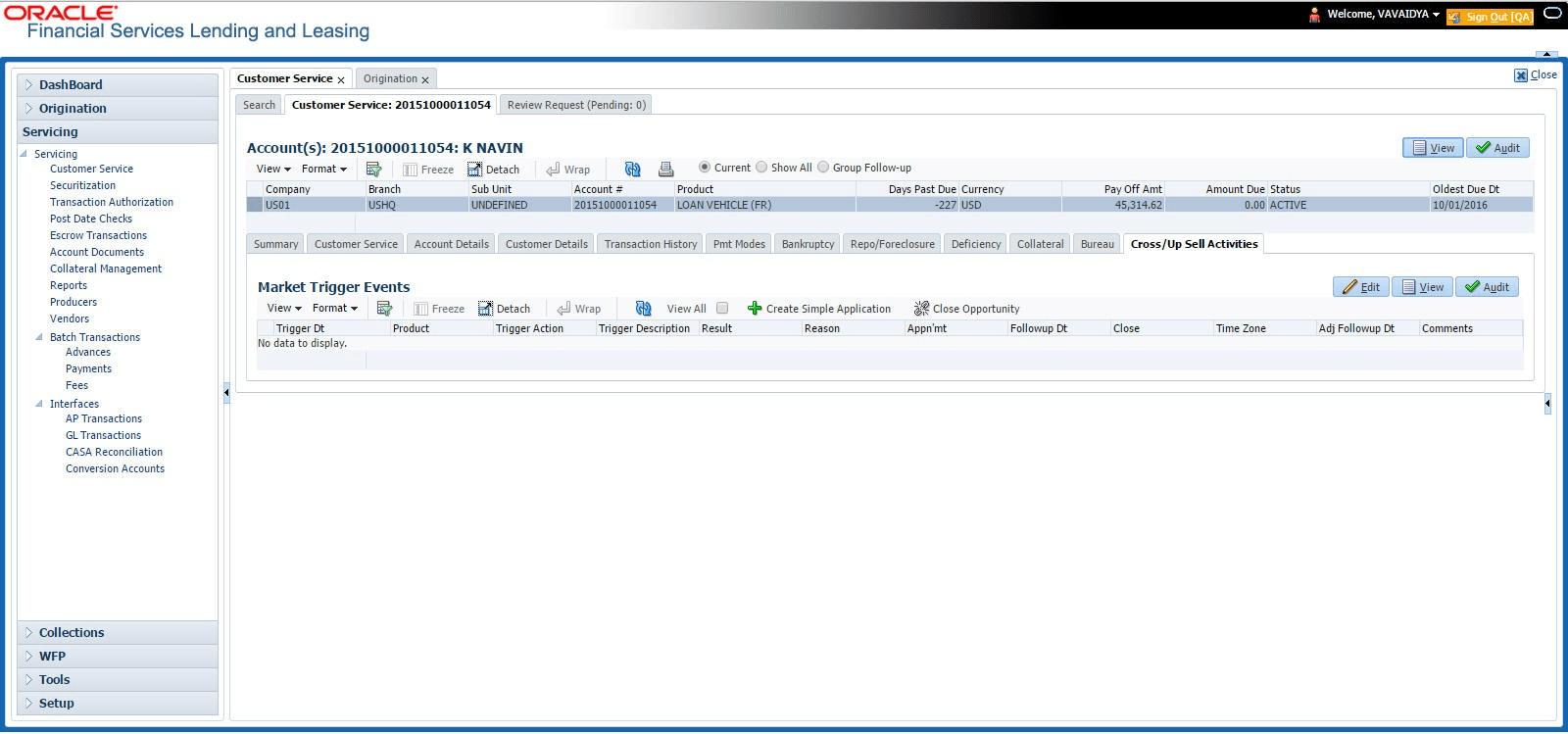
Task: Open View menu in Market Trigger Events
Action: point(284,308)
